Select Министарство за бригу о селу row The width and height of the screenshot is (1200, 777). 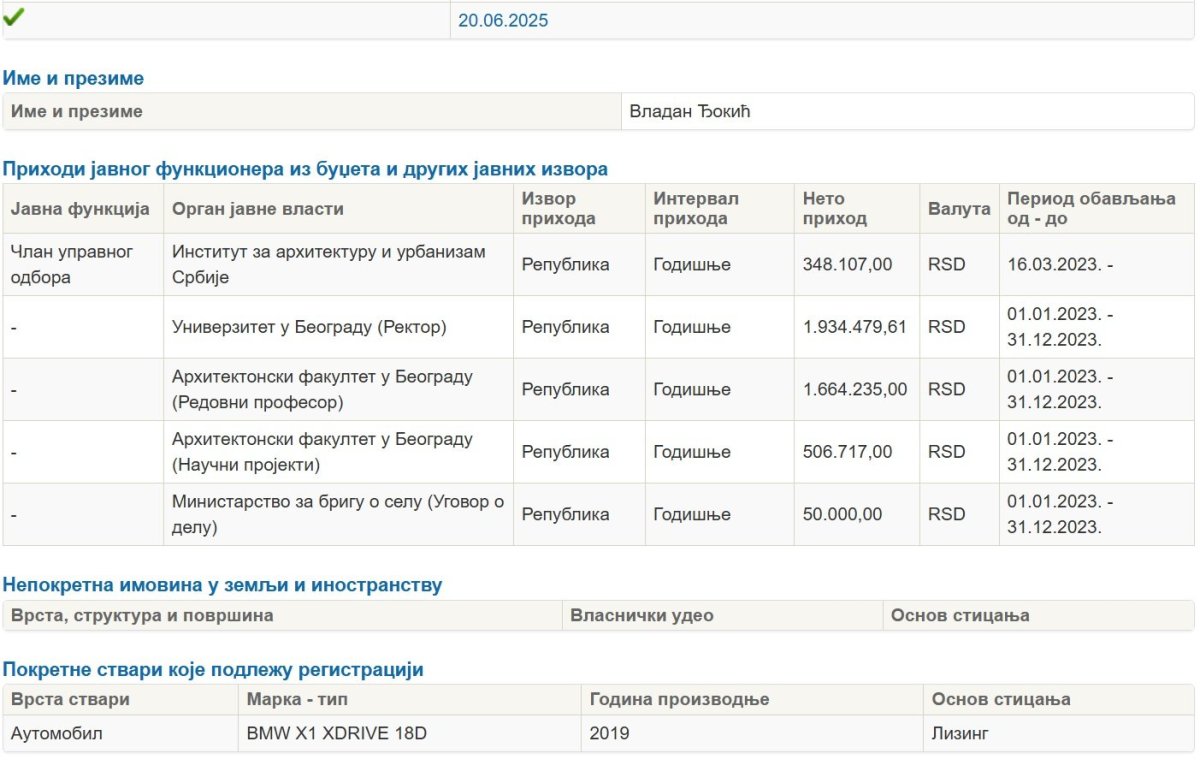click(337, 514)
